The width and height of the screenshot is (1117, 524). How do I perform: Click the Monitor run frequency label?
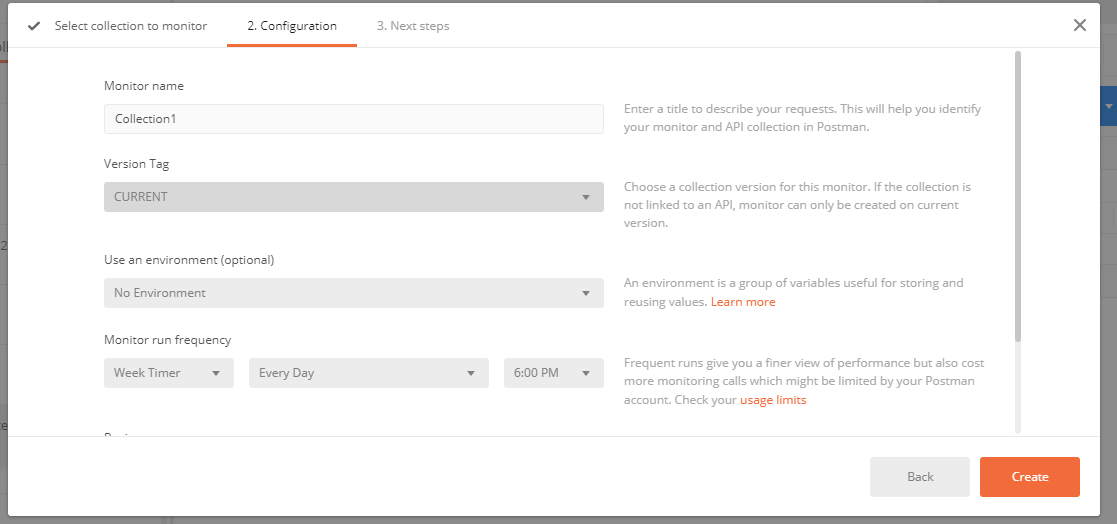pos(167,340)
